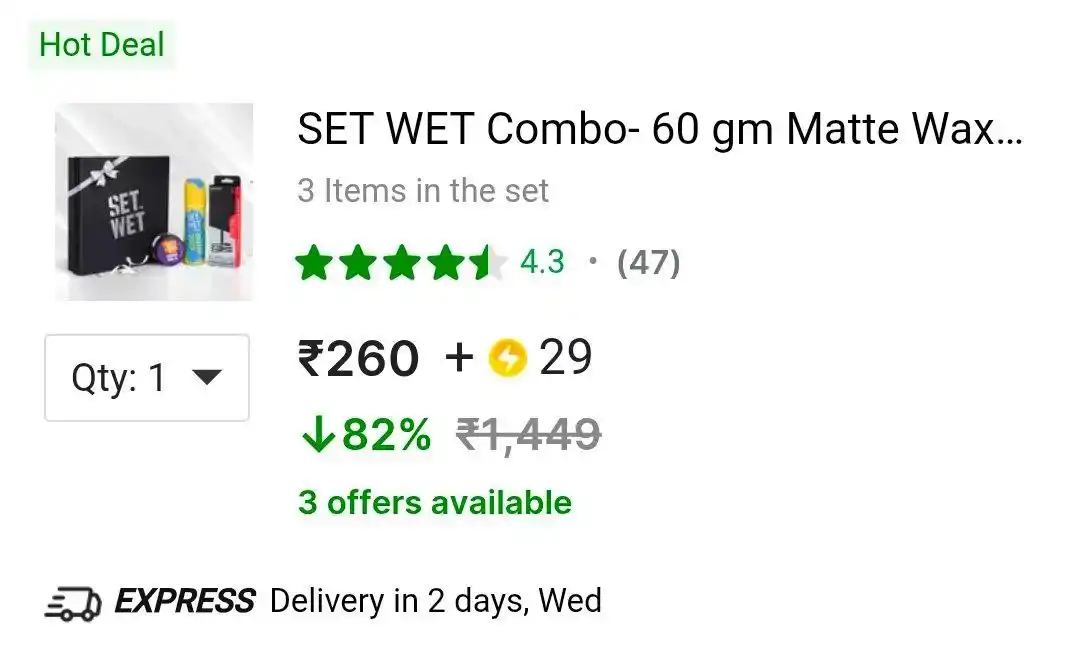View the 3 offers available link
The width and height of the screenshot is (1080, 669).
click(x=435, y=503)
